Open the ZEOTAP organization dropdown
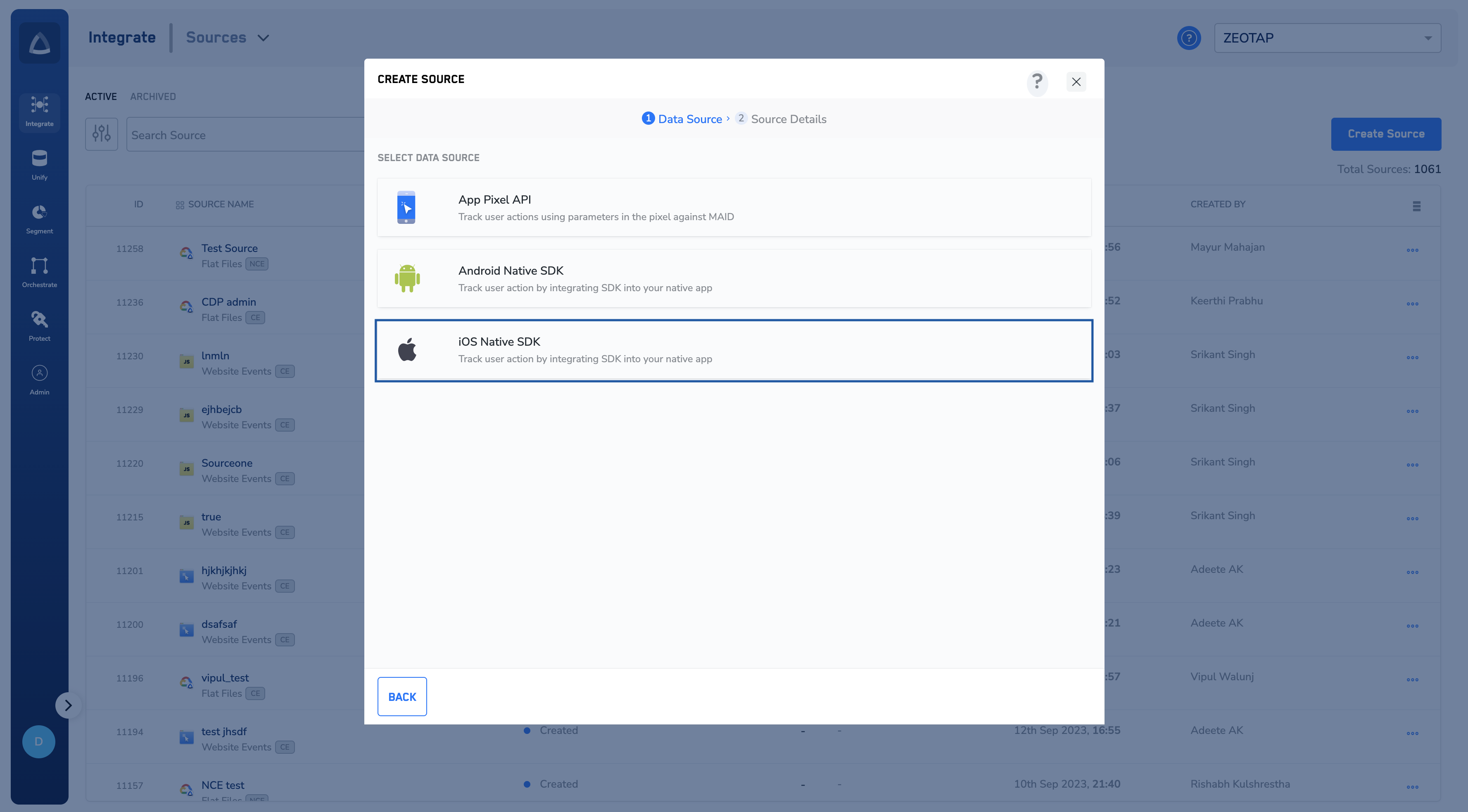 point(1327,38)
